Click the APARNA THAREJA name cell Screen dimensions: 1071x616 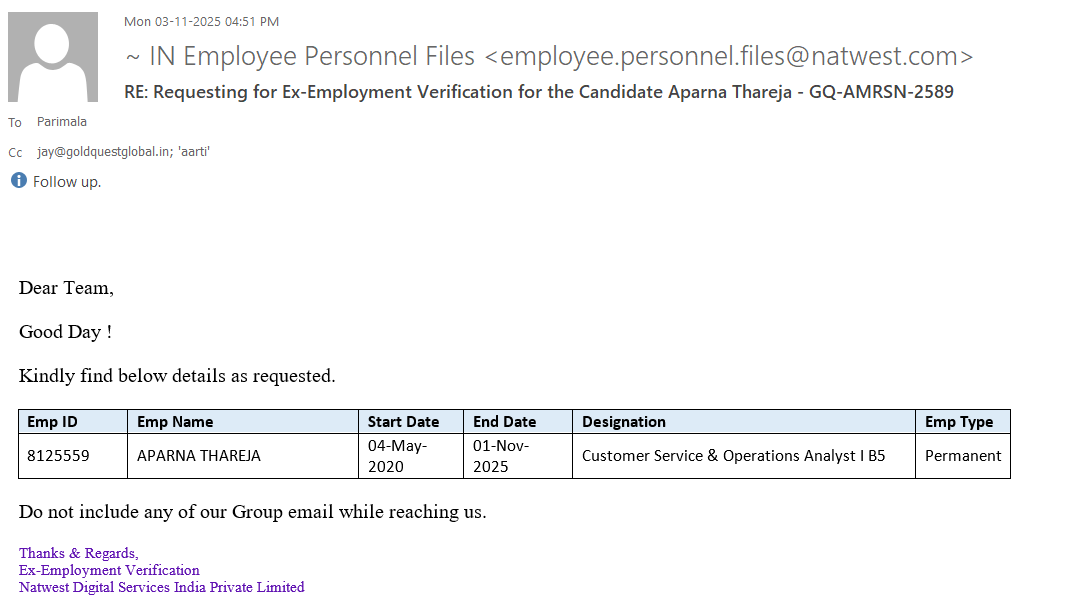pyautogui.click(x=199, y=456)
